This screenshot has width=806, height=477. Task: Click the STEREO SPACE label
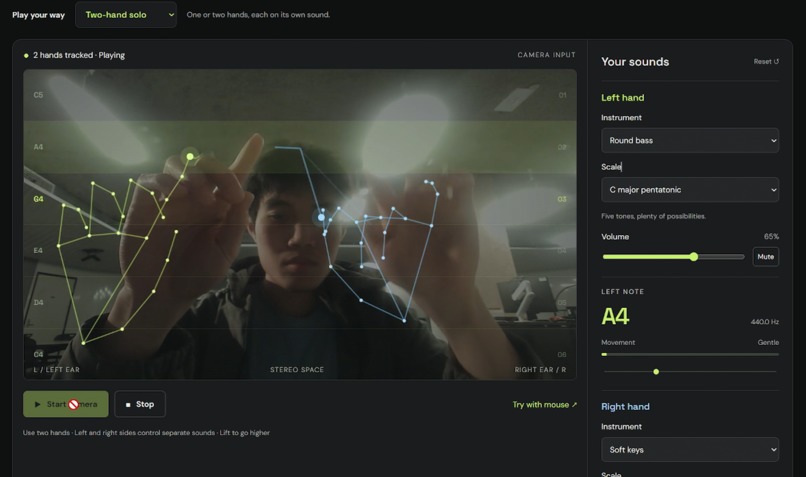click(297, 370)
